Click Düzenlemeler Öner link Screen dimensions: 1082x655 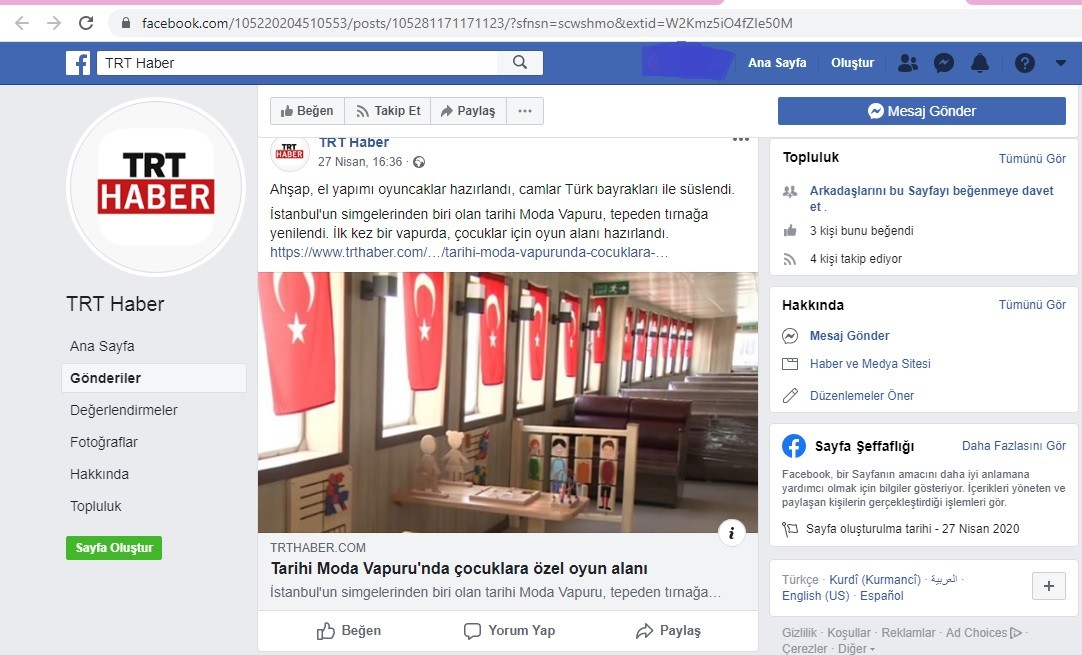(x=862, y=395)
